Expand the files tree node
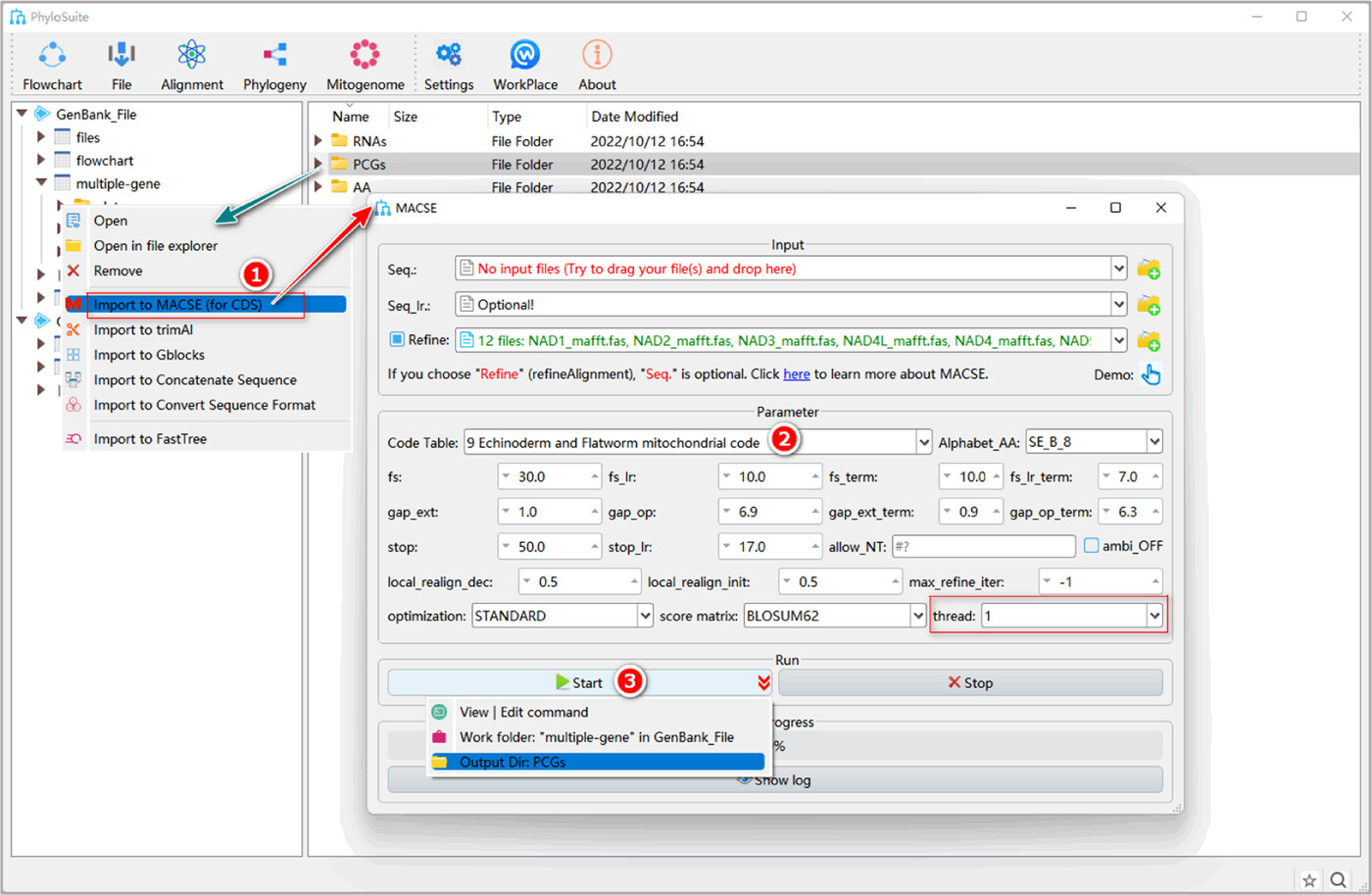Image resolution: width=1372 pixels, height=895 pixels. (x=41, y=137)
